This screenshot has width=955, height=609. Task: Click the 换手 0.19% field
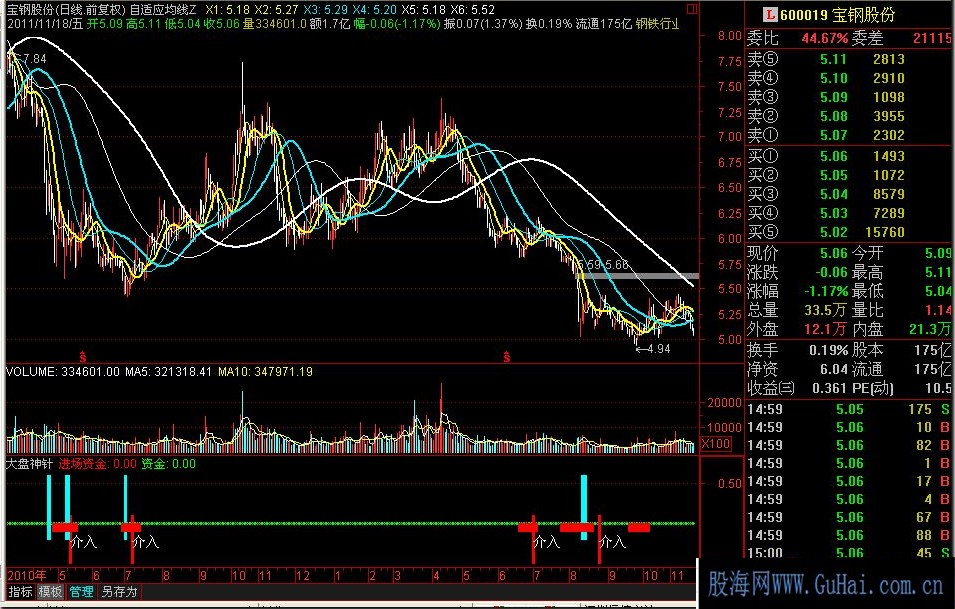(797, 350)
